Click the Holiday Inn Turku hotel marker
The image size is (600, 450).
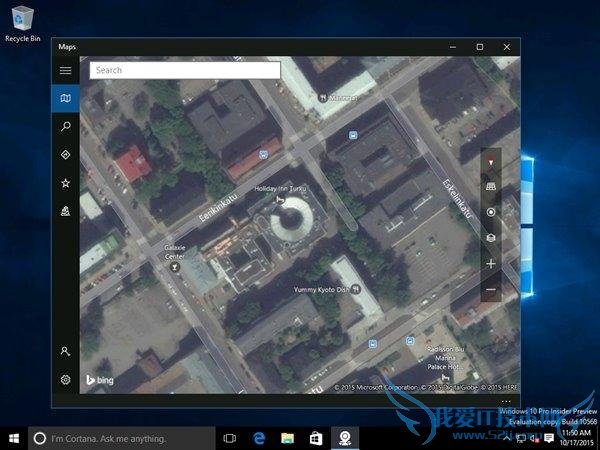pos(280,199)
